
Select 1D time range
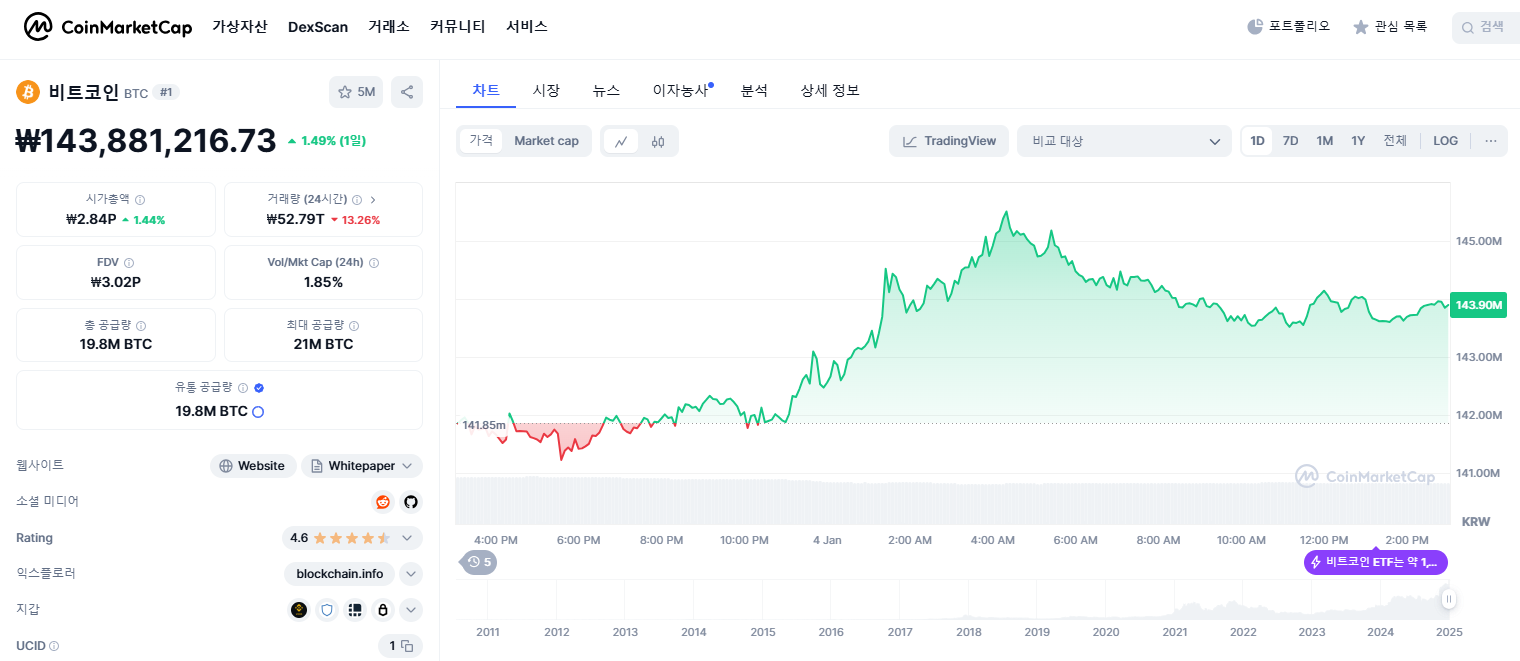1258,141
